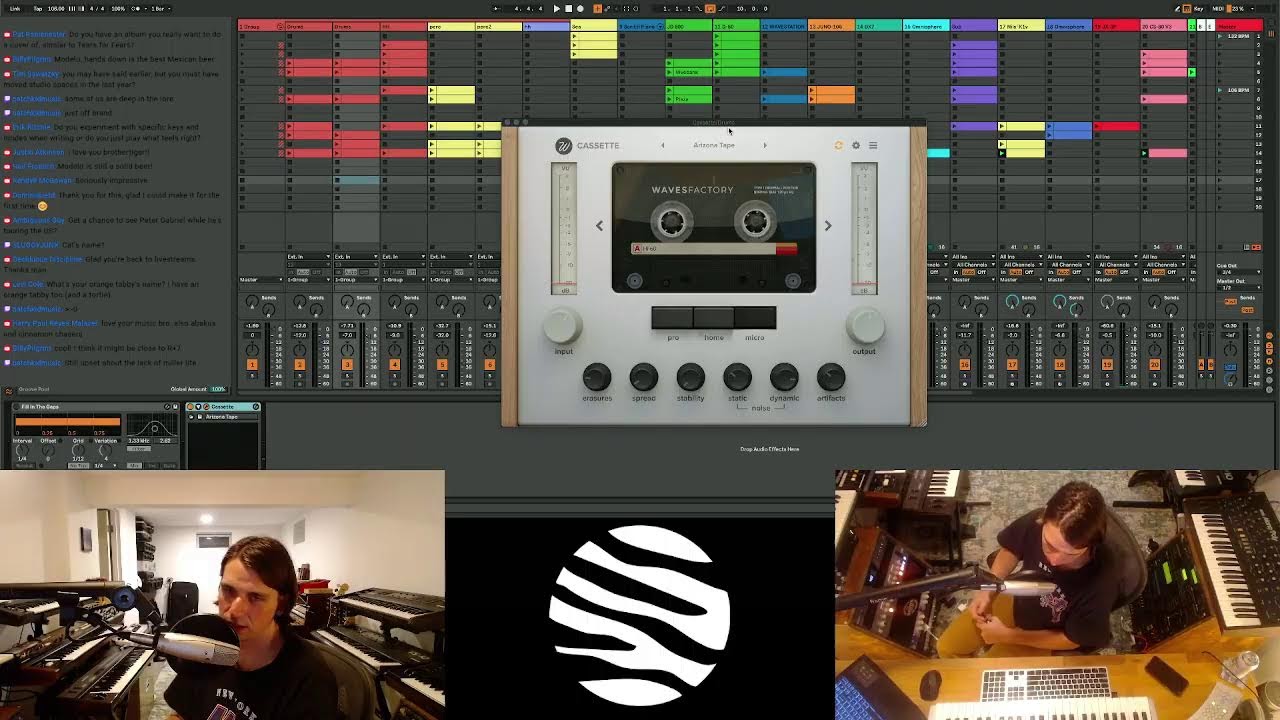Click the right arrow beside the Arizona Tape preset

tap(765, 146)
